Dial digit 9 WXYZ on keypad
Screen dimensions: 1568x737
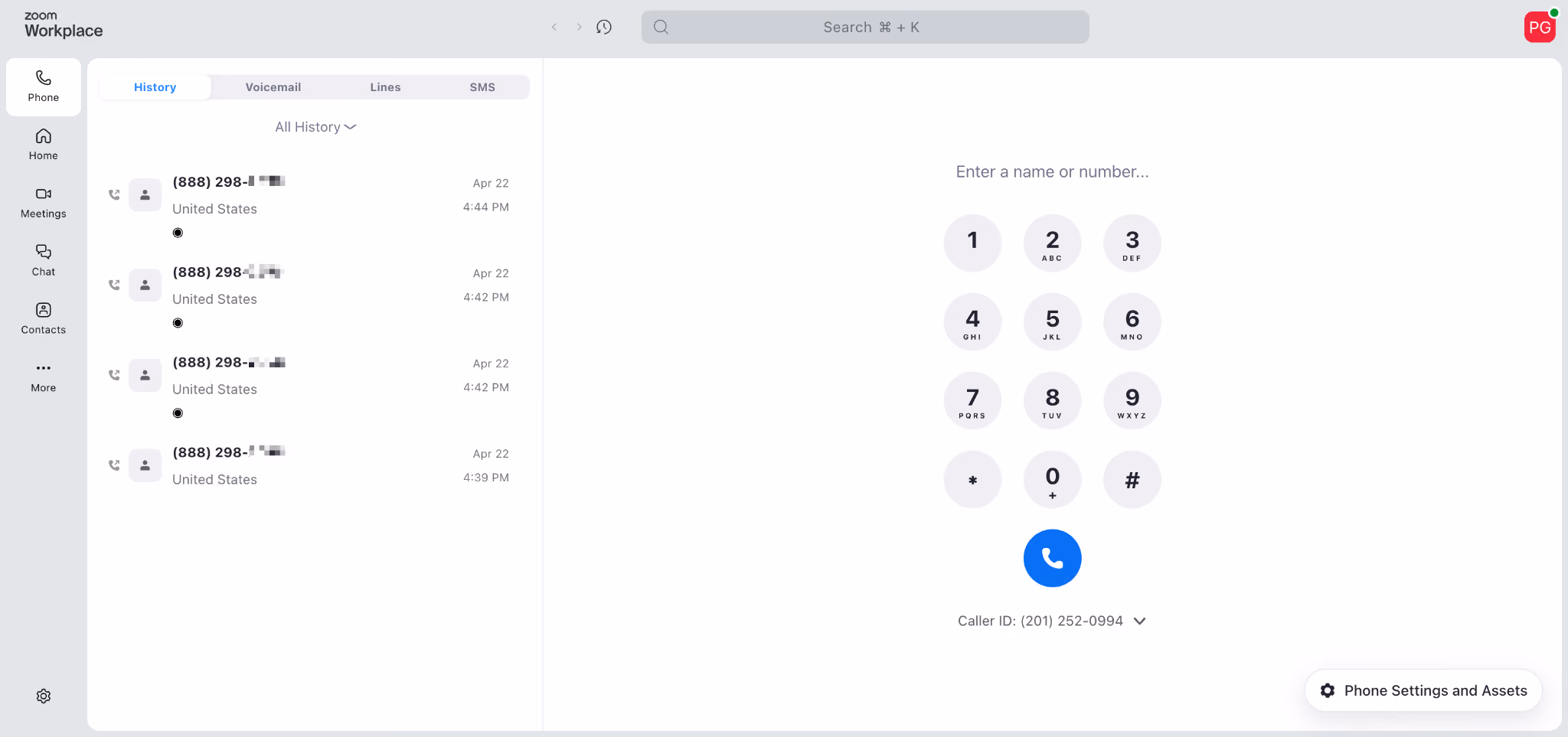pyautogui.click(x=1132, y=400)
